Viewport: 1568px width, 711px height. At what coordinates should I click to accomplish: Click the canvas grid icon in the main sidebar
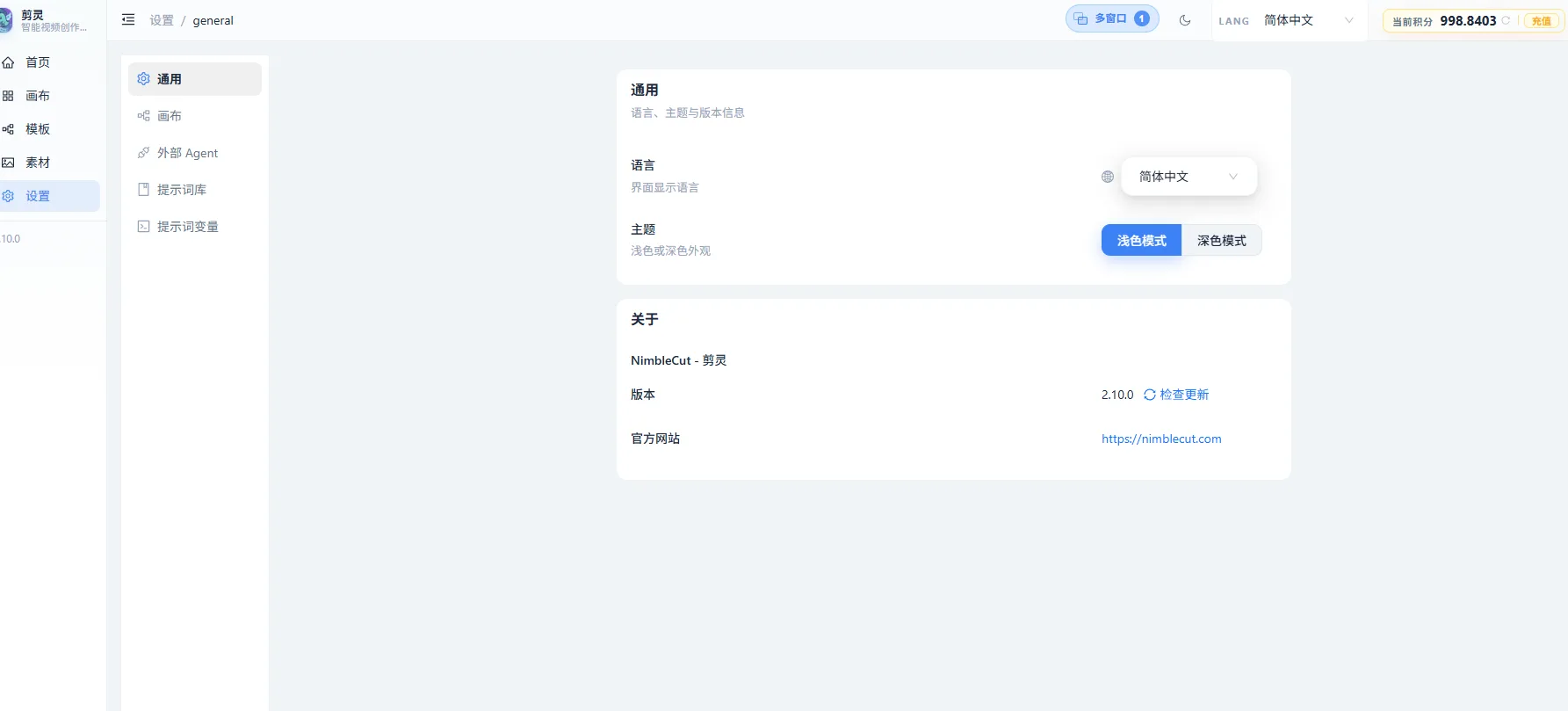pos(8,96)
